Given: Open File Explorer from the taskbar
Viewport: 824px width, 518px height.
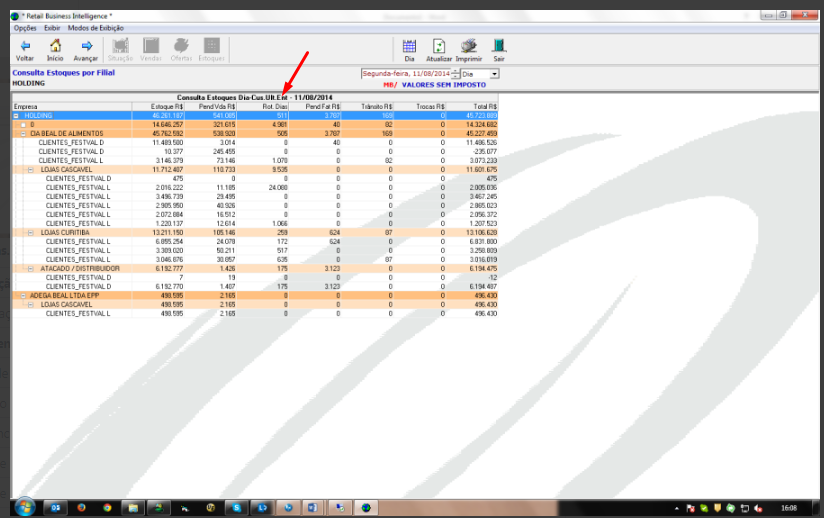Looking at the screenshot, I should click(133, 507).
